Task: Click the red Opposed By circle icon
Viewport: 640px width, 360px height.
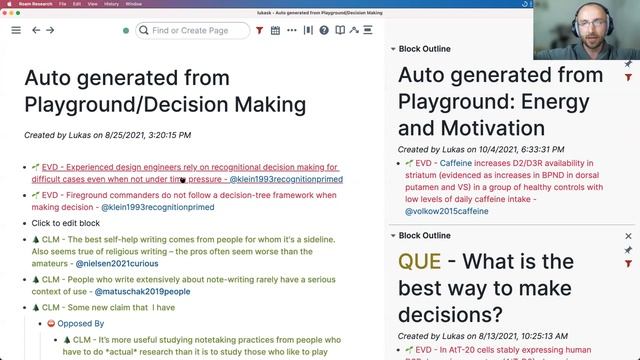Action: pyautogui.click(x=51, y=323)
